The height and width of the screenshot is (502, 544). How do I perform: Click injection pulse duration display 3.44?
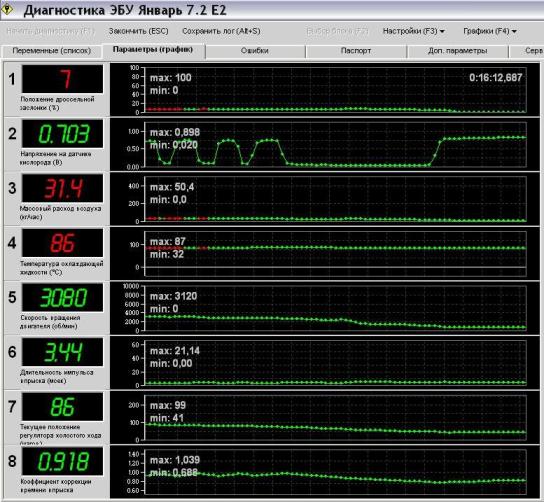pyautogui.click(x=62, y=352)
